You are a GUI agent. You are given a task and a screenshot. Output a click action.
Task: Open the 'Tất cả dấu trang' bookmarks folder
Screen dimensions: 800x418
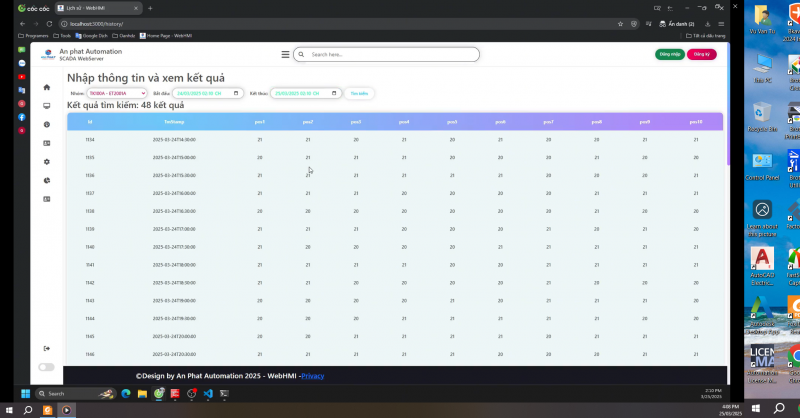pos(706,36)
